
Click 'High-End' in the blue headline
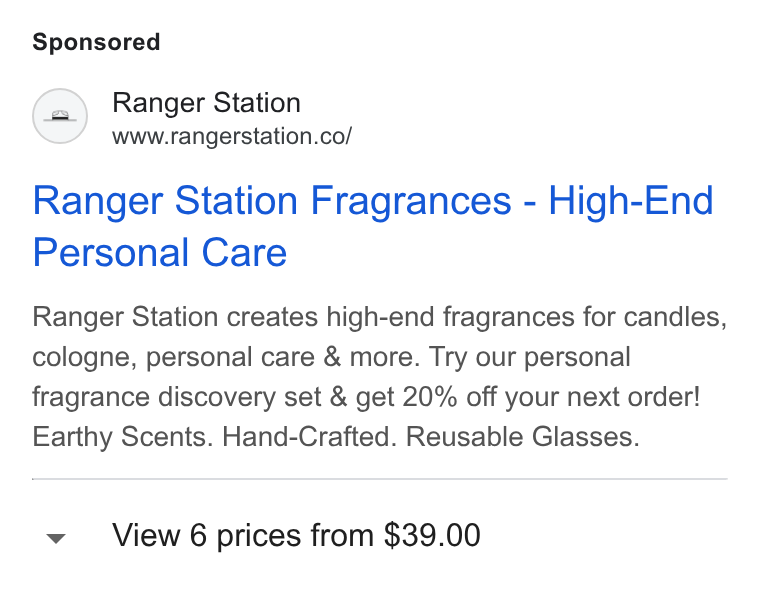click(x=631, y=200)
